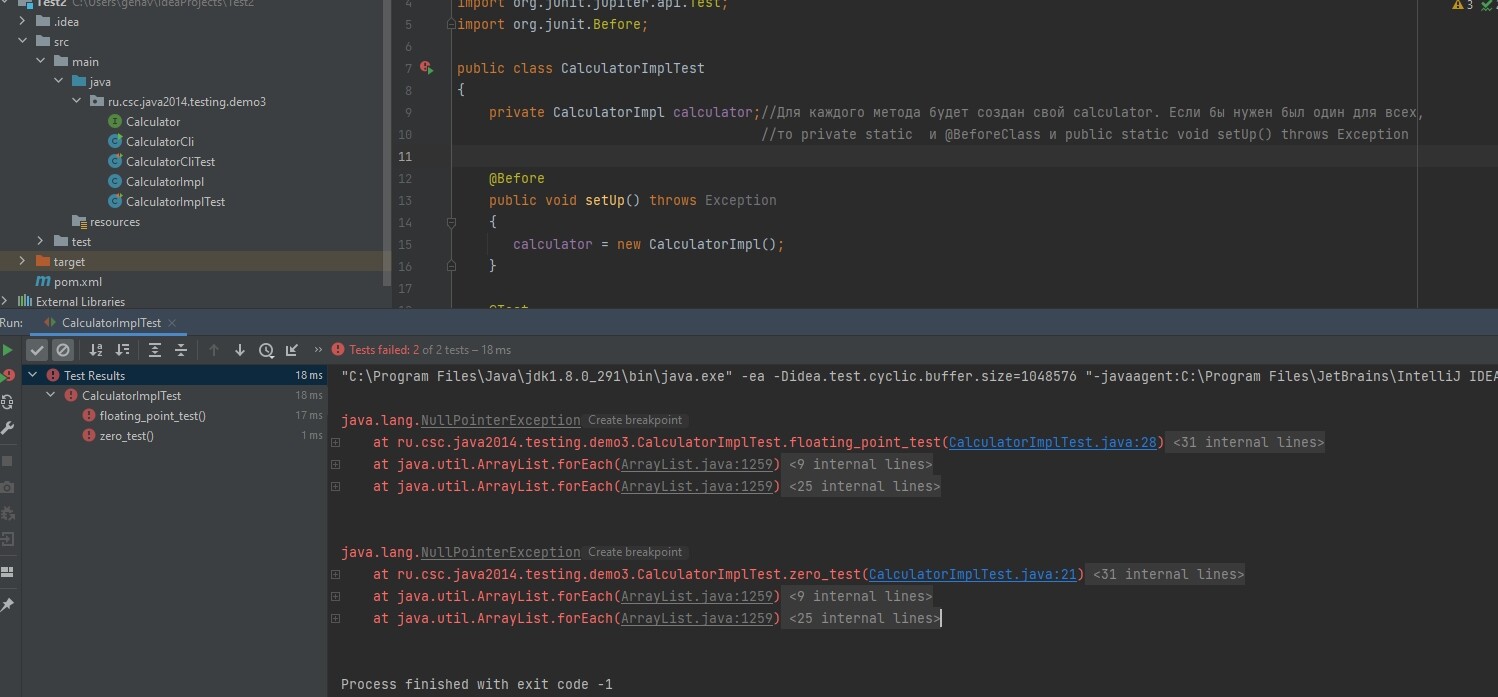
Task: Click the camera Dump Threads icon
Action: [x=7, y=487]
